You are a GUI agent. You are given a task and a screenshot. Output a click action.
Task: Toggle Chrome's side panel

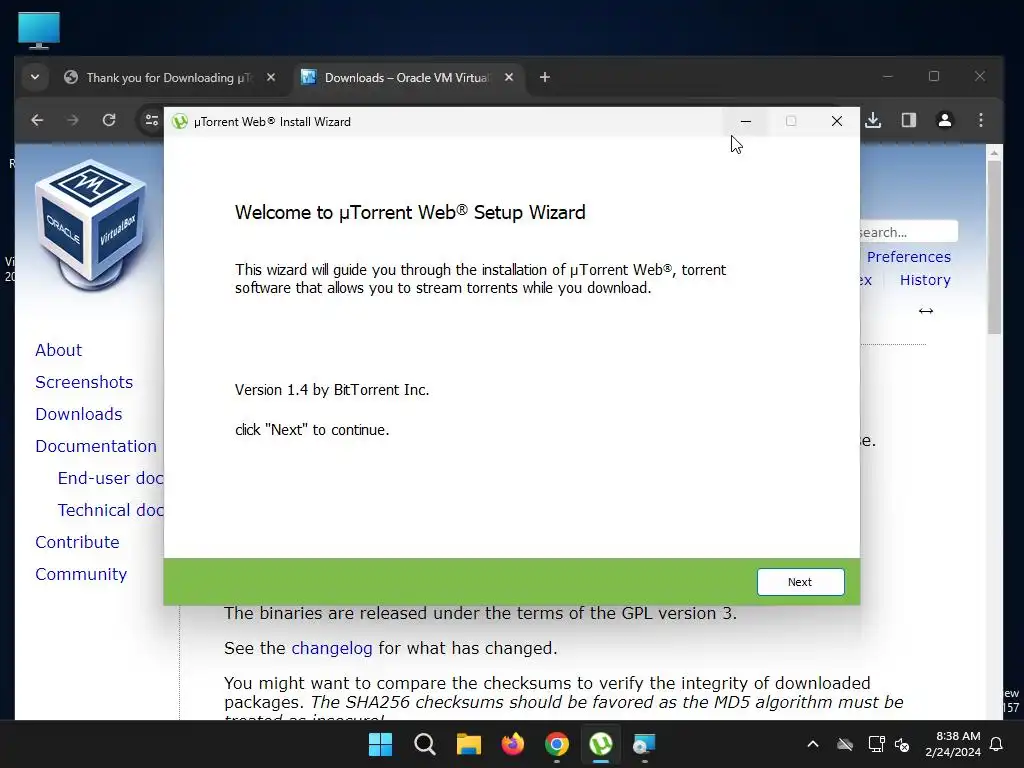click(909, 120)
